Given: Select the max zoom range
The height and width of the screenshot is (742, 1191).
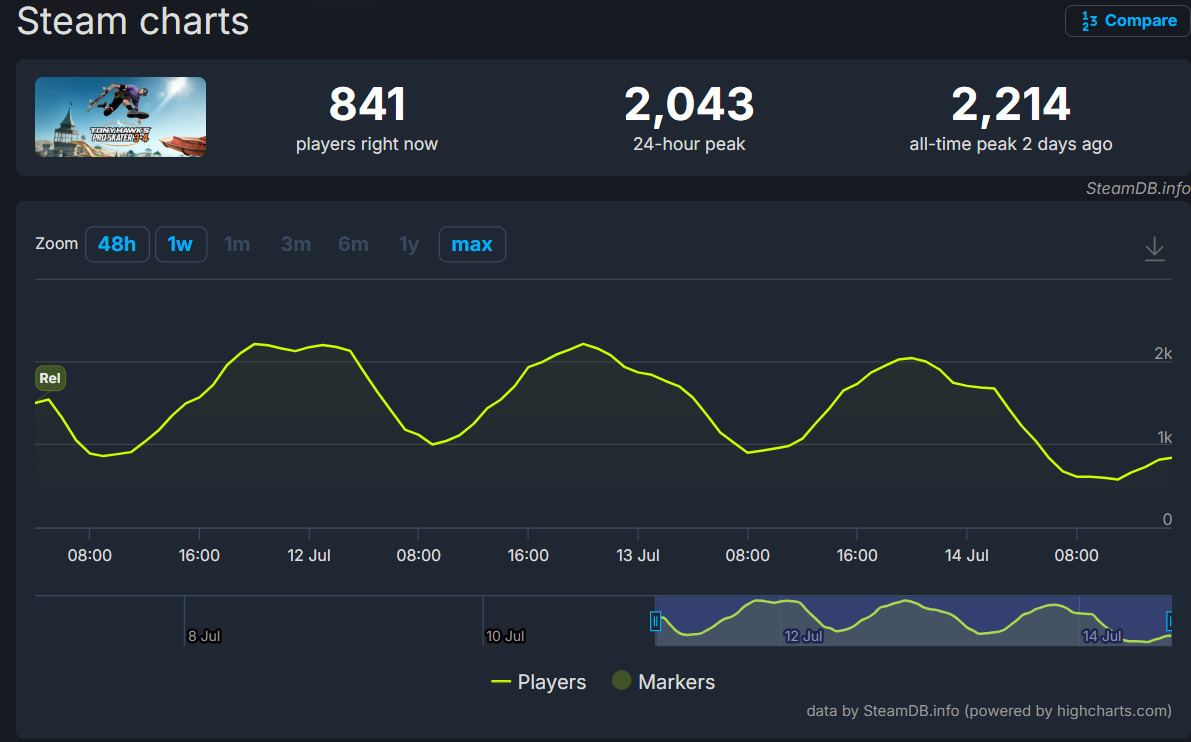Looking at the screenshot, I should [472, 244].
